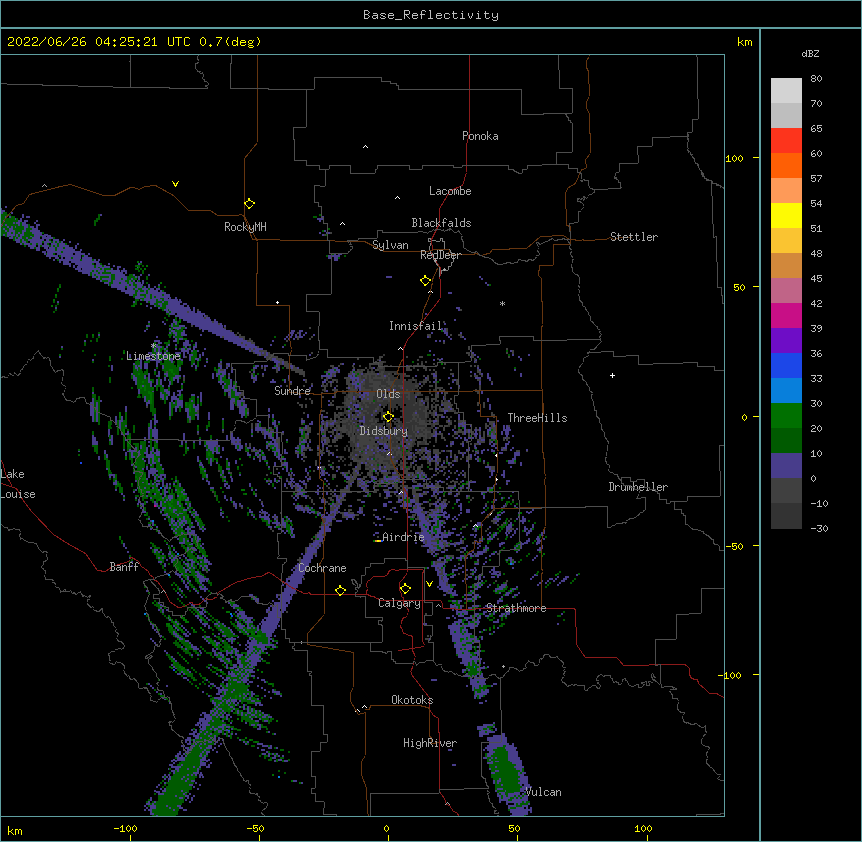Click the white caret marker west of Ponoka

365,147
